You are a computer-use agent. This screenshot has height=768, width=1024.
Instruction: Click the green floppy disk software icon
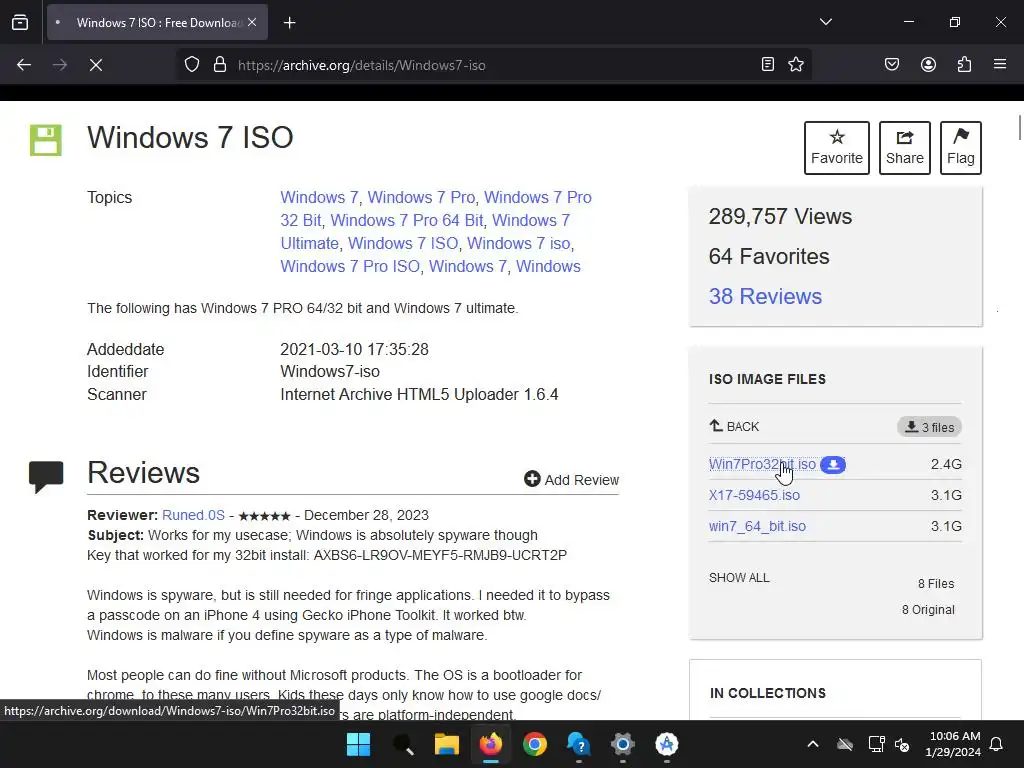click(46, 140)
